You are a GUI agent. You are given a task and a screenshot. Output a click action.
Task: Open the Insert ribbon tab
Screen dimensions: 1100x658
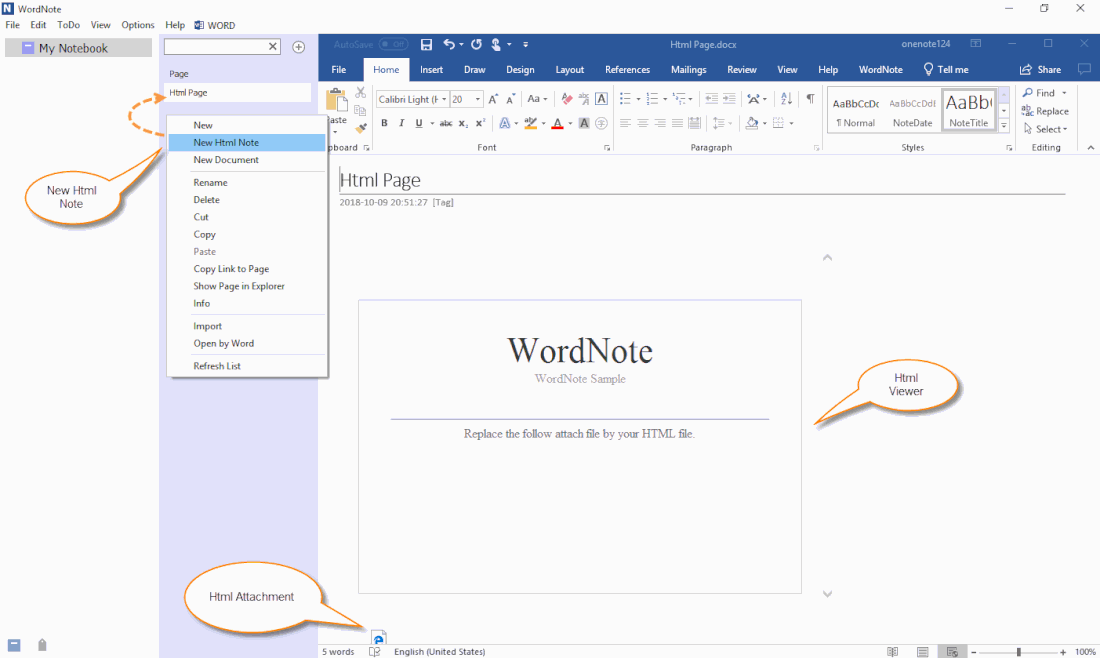[431, 69]
